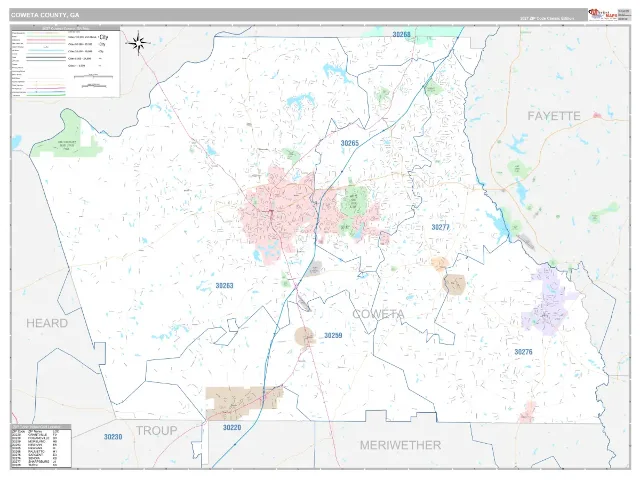Click the TROUP county name
The image size is (640, 480).
pos(156,431)
